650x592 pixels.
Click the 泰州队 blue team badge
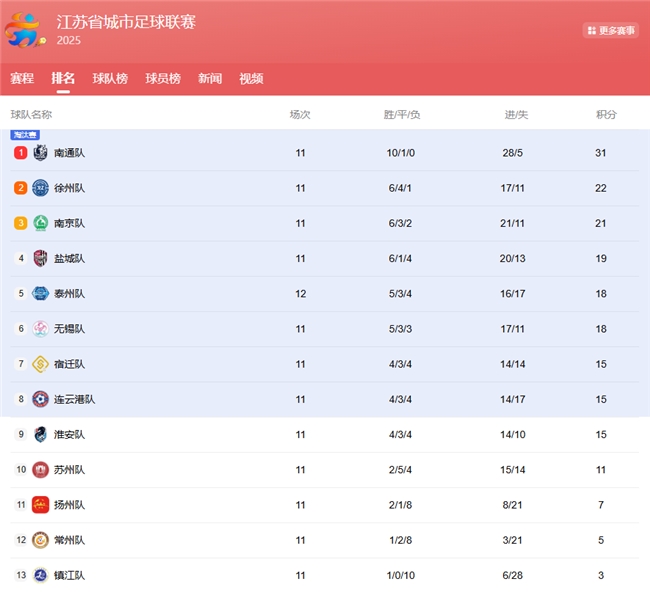pyautogui.click(x=40, y=294)
